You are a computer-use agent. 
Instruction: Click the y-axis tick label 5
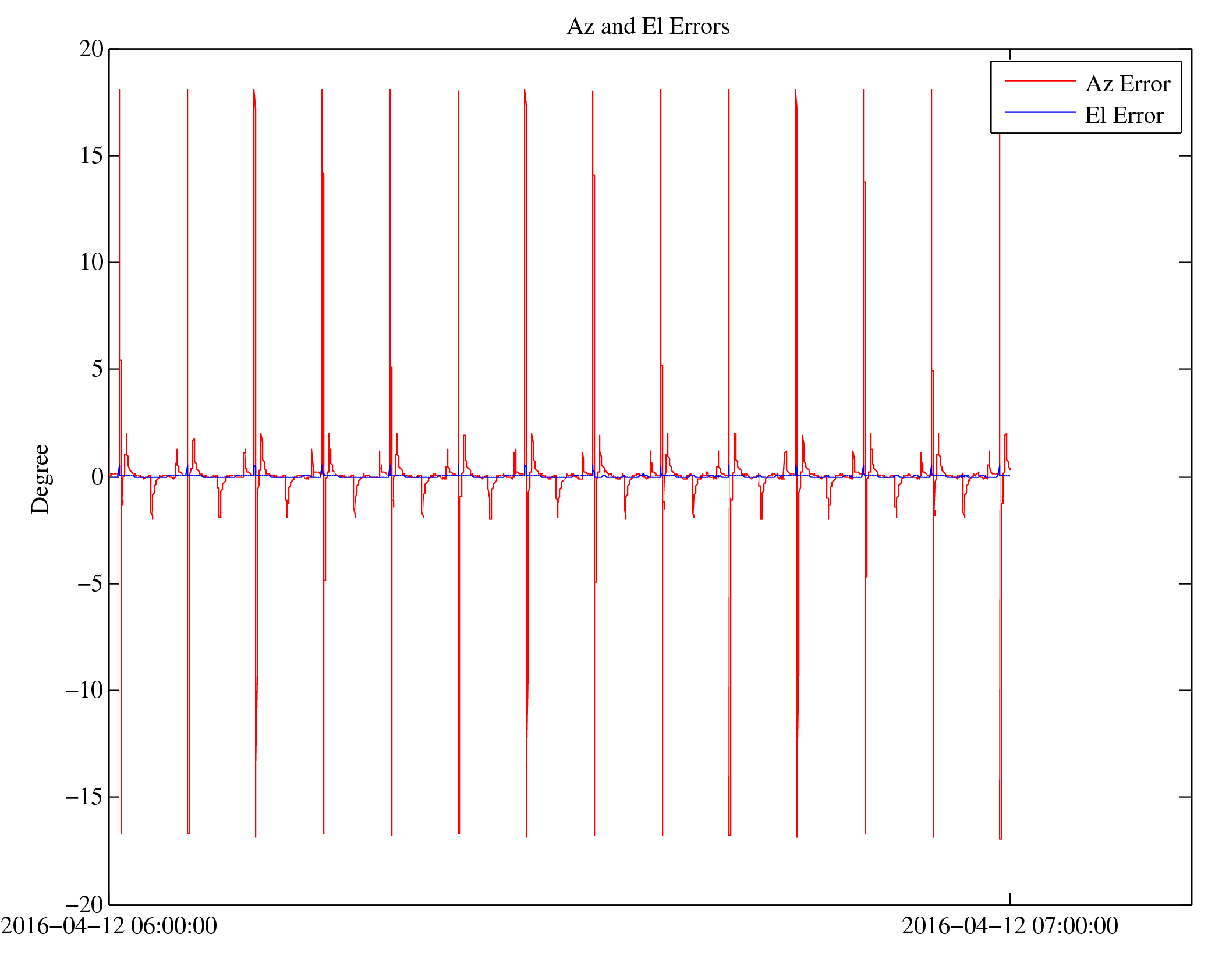click(x=97, y=369)
